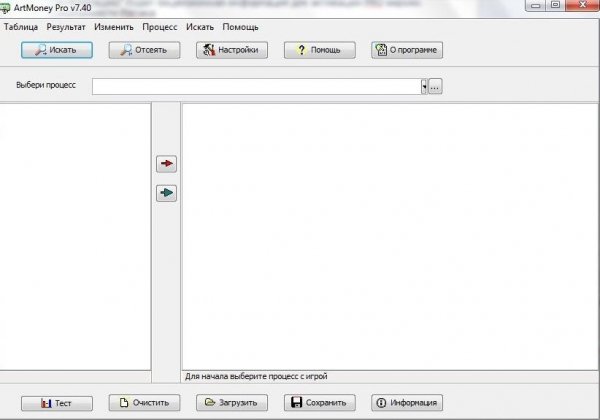Click the Отсеять filter button
This screenshot has width=600, height=420.
click(144, 50)
